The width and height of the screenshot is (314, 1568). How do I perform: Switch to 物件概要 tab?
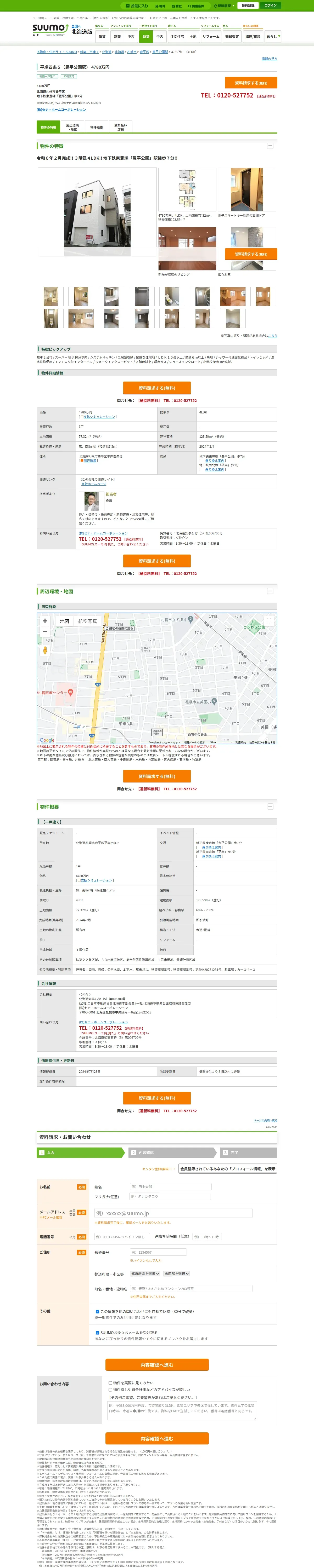(96, 127)
